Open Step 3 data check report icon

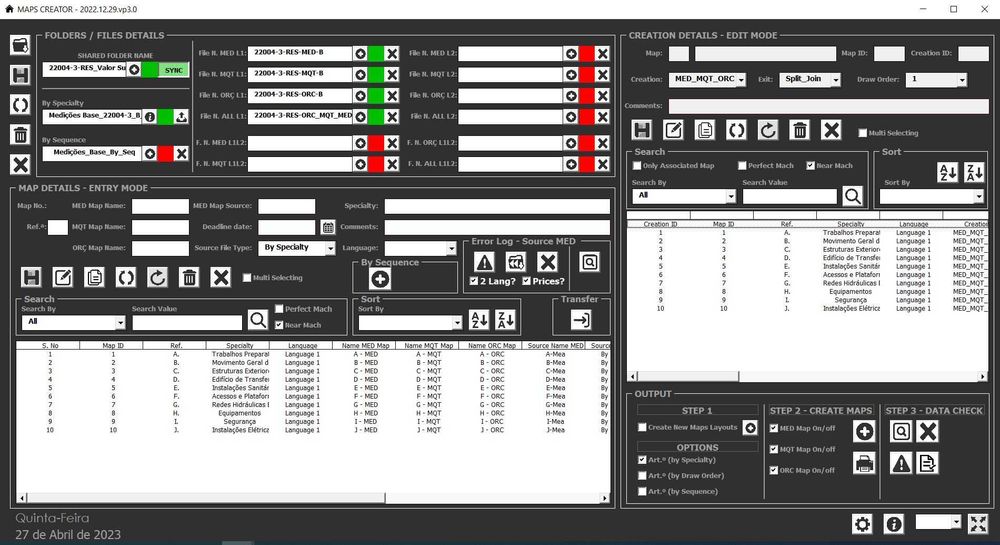(x=927, y=463)
